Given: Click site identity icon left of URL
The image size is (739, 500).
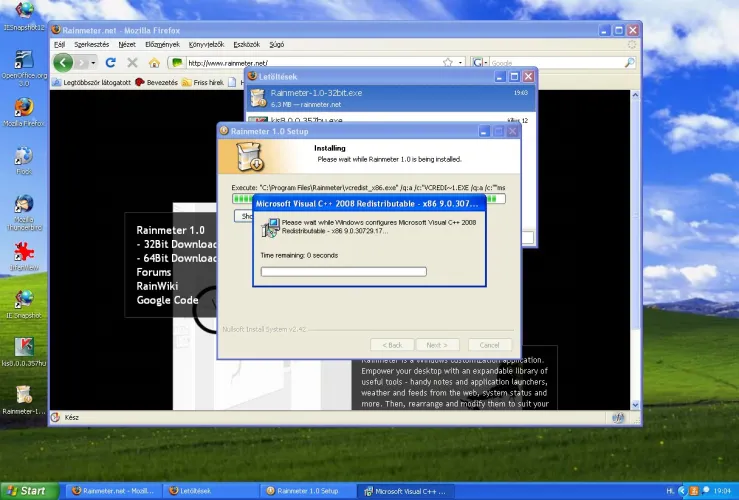Looking at the screenshot, I should (177, 63).
